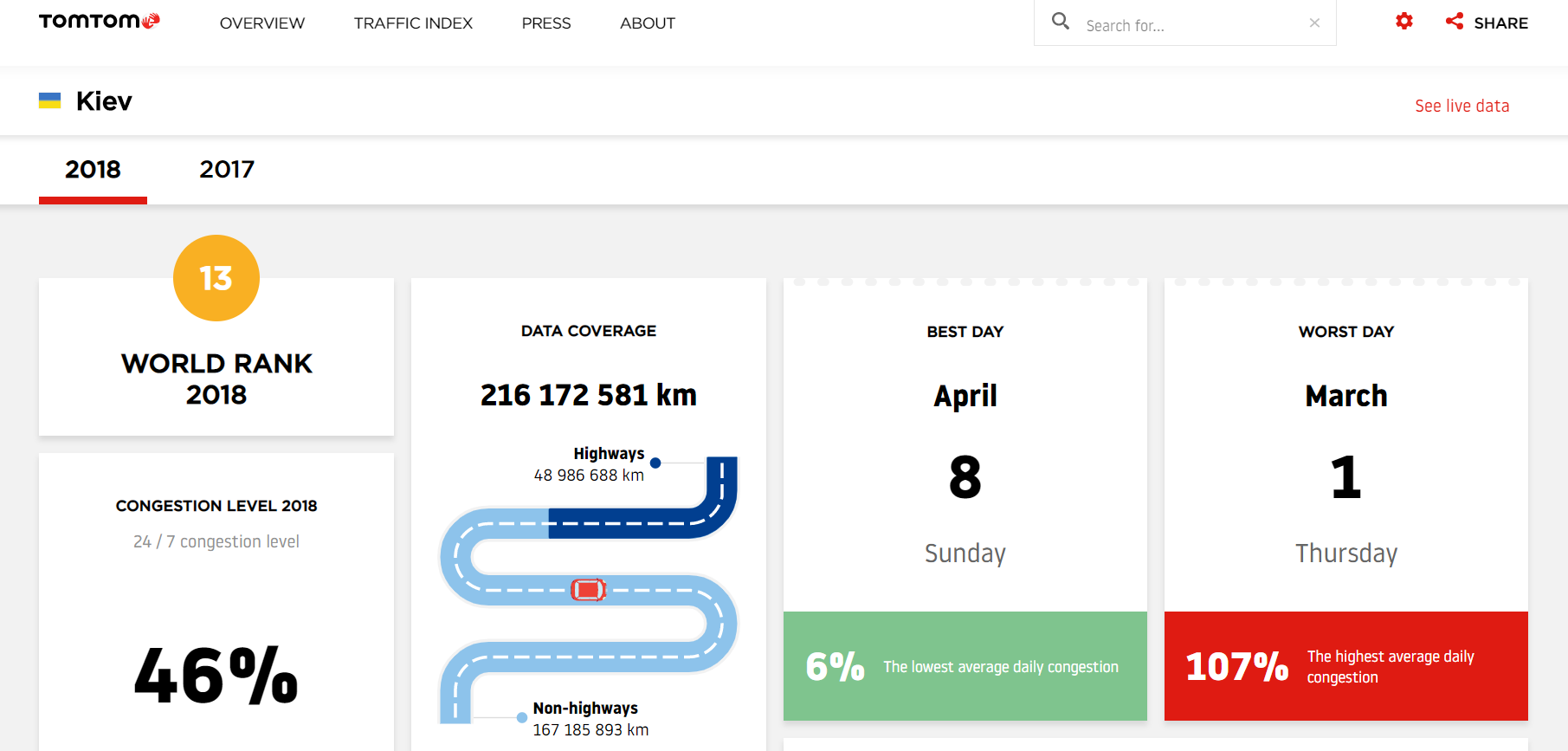Click the Sunday label
The width and height of the screenshot is (1568, 751).
[x=965, y=554]
